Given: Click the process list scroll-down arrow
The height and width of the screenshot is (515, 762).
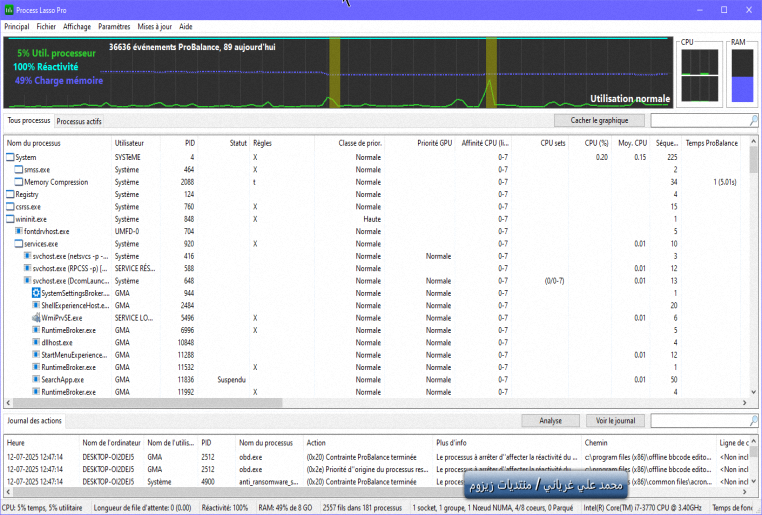Looking at the screenshot, I should point(753,392).
